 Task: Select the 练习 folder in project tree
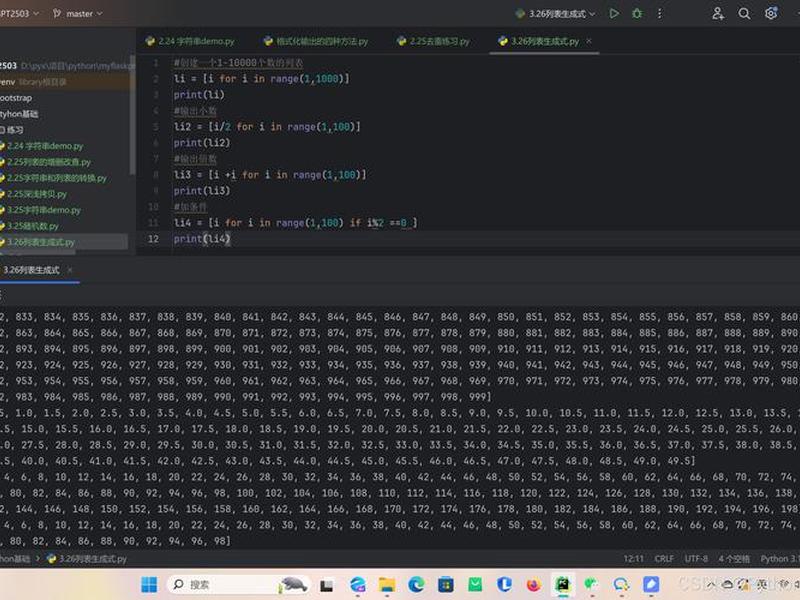tap(12, 130)
